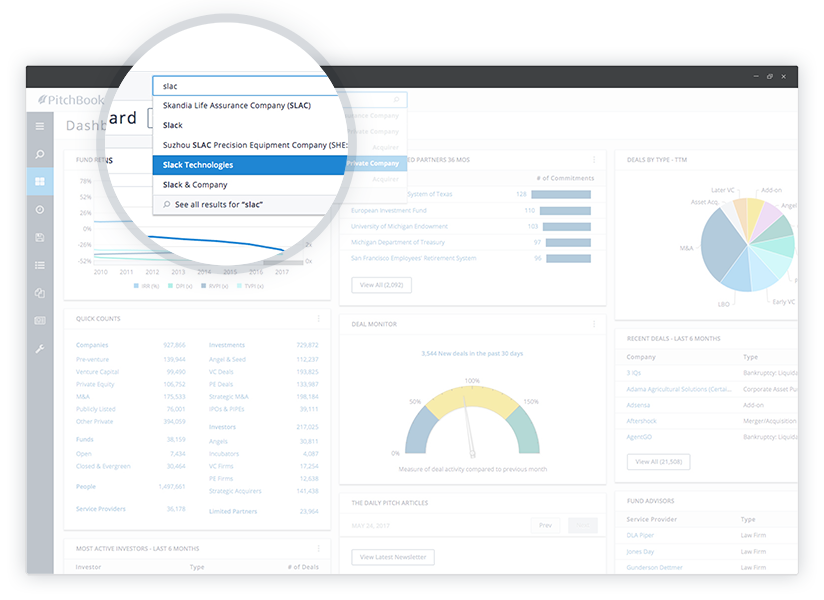Click View Latest Newsletter button
Image resolution: width=824 pixels, height=600 pixels.
pos(393,557)
